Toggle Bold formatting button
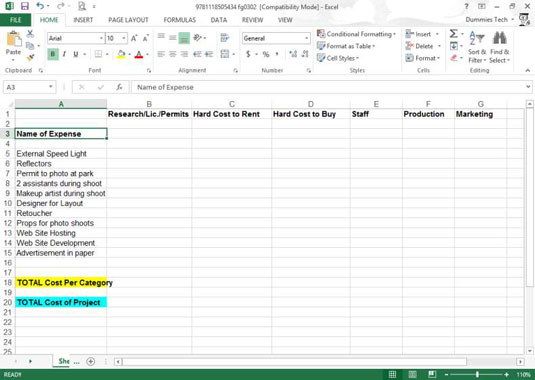 click(53, 54)
